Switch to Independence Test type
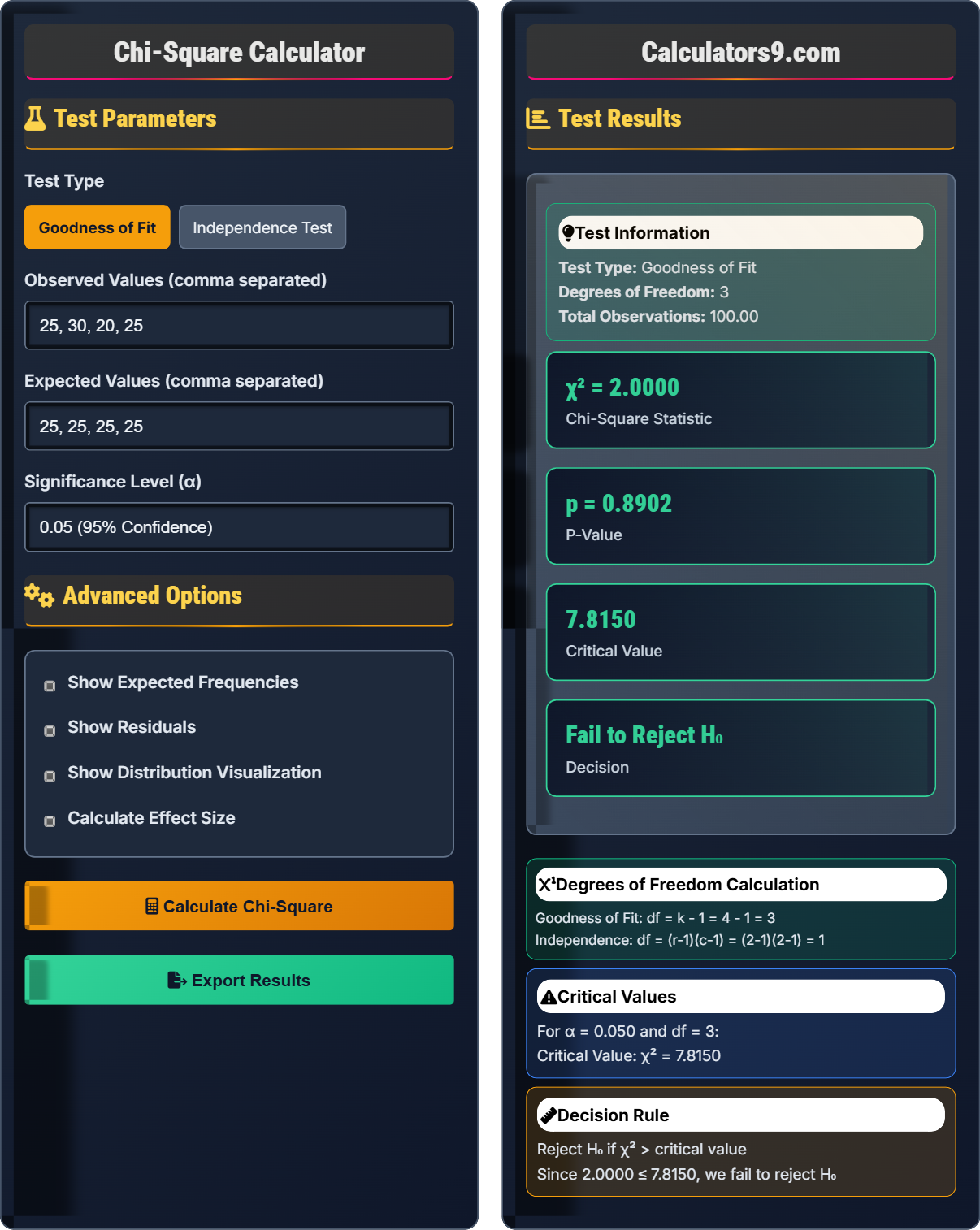This screenshot has height=1230, width=980. 262,227
